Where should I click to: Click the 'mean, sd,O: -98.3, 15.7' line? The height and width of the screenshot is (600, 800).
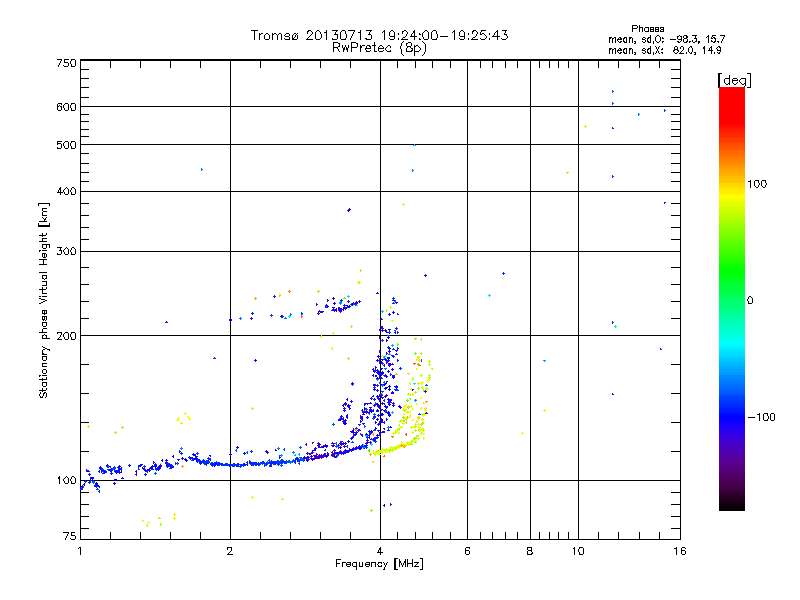tap(666, 39)
